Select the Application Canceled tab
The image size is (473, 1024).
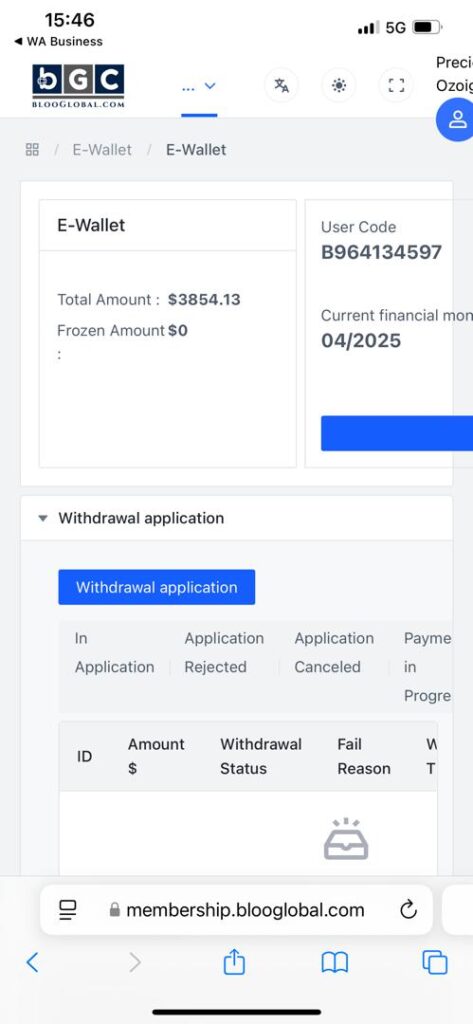[x=334, y=652]
